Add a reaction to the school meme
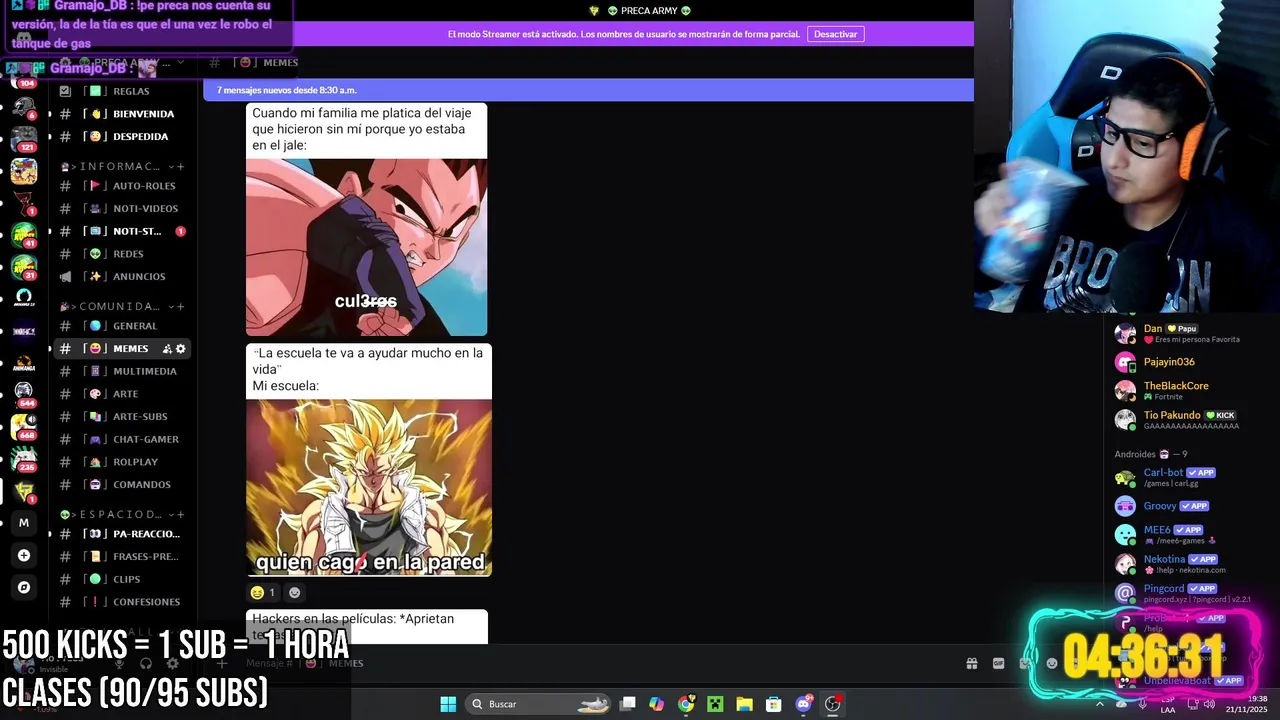Viewport: 1280px width, 720px height. (x=294, y=592)
